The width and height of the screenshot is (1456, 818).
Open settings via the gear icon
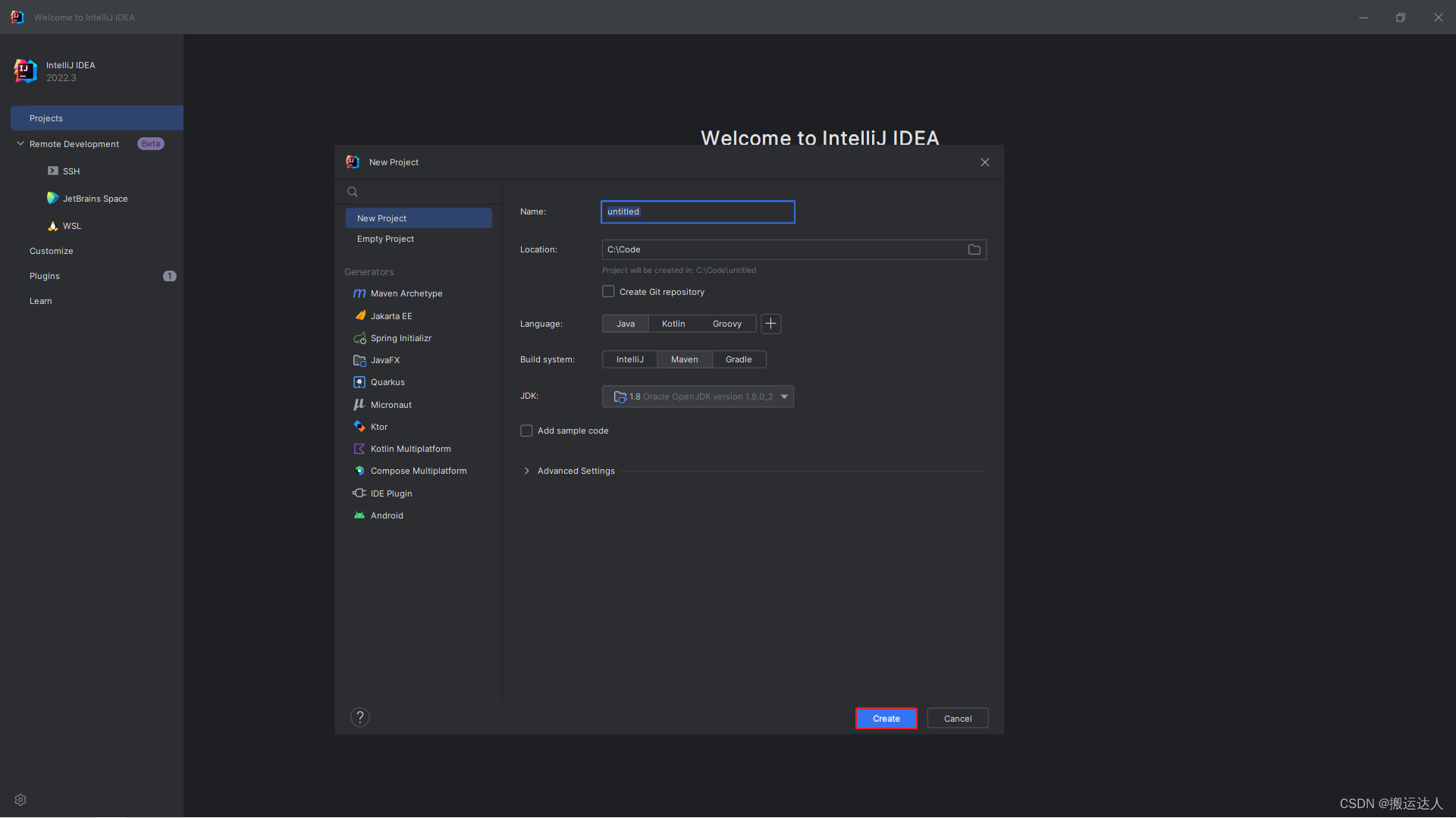pyautogui.click(x=20, y=800)
